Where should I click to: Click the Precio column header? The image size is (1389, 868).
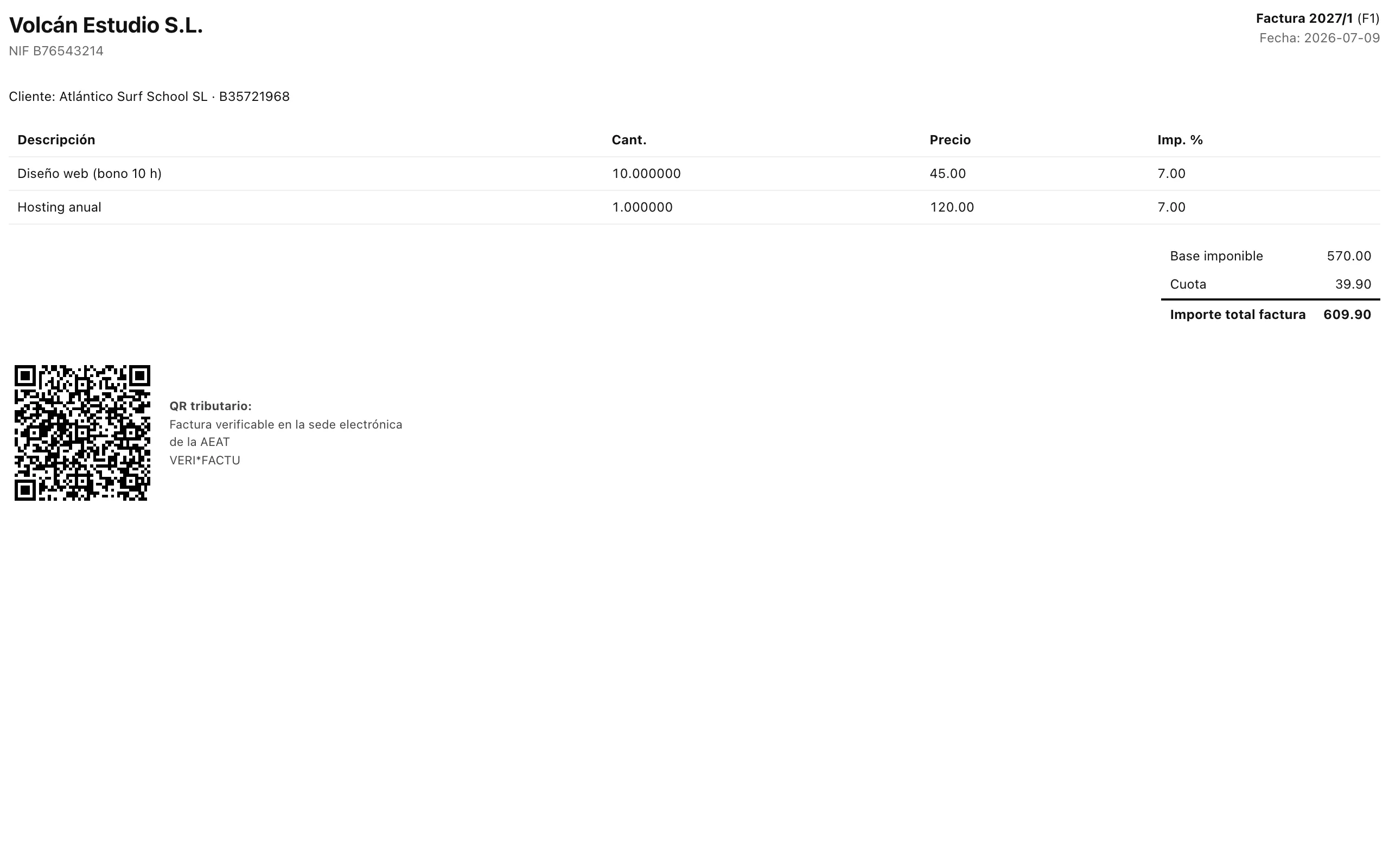click(x=950, y=140)
